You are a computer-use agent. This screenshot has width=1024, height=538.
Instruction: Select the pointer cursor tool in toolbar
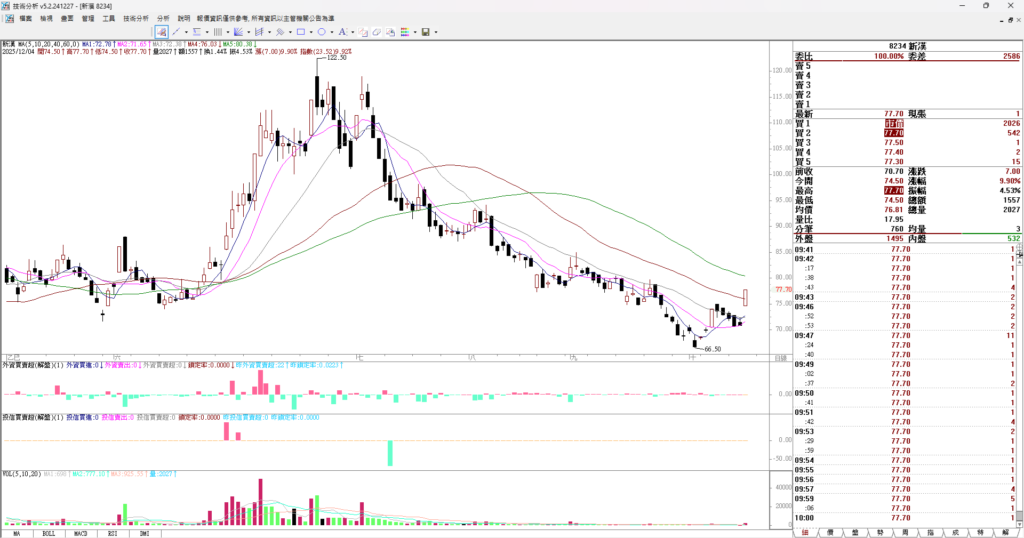[x=162, y=32]
